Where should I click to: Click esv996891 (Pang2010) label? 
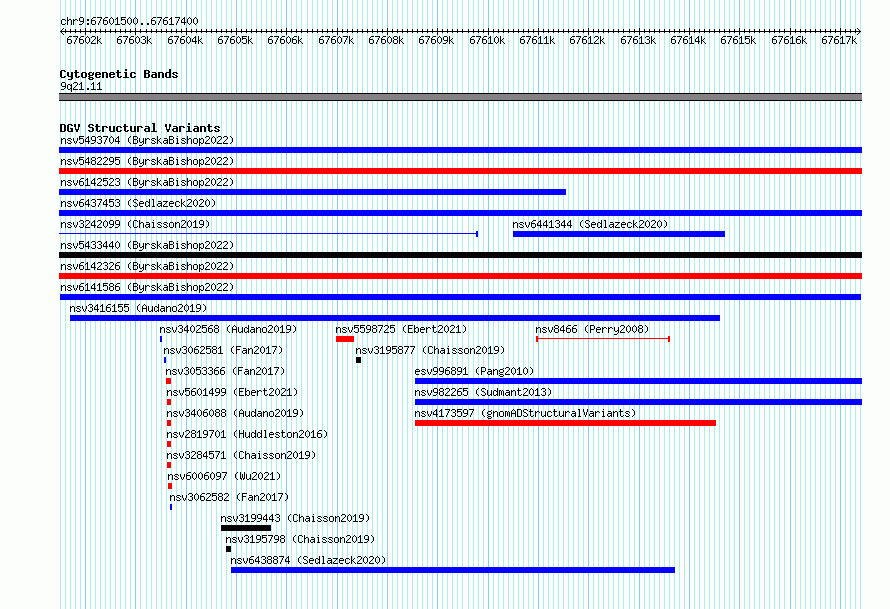(474, 371)
